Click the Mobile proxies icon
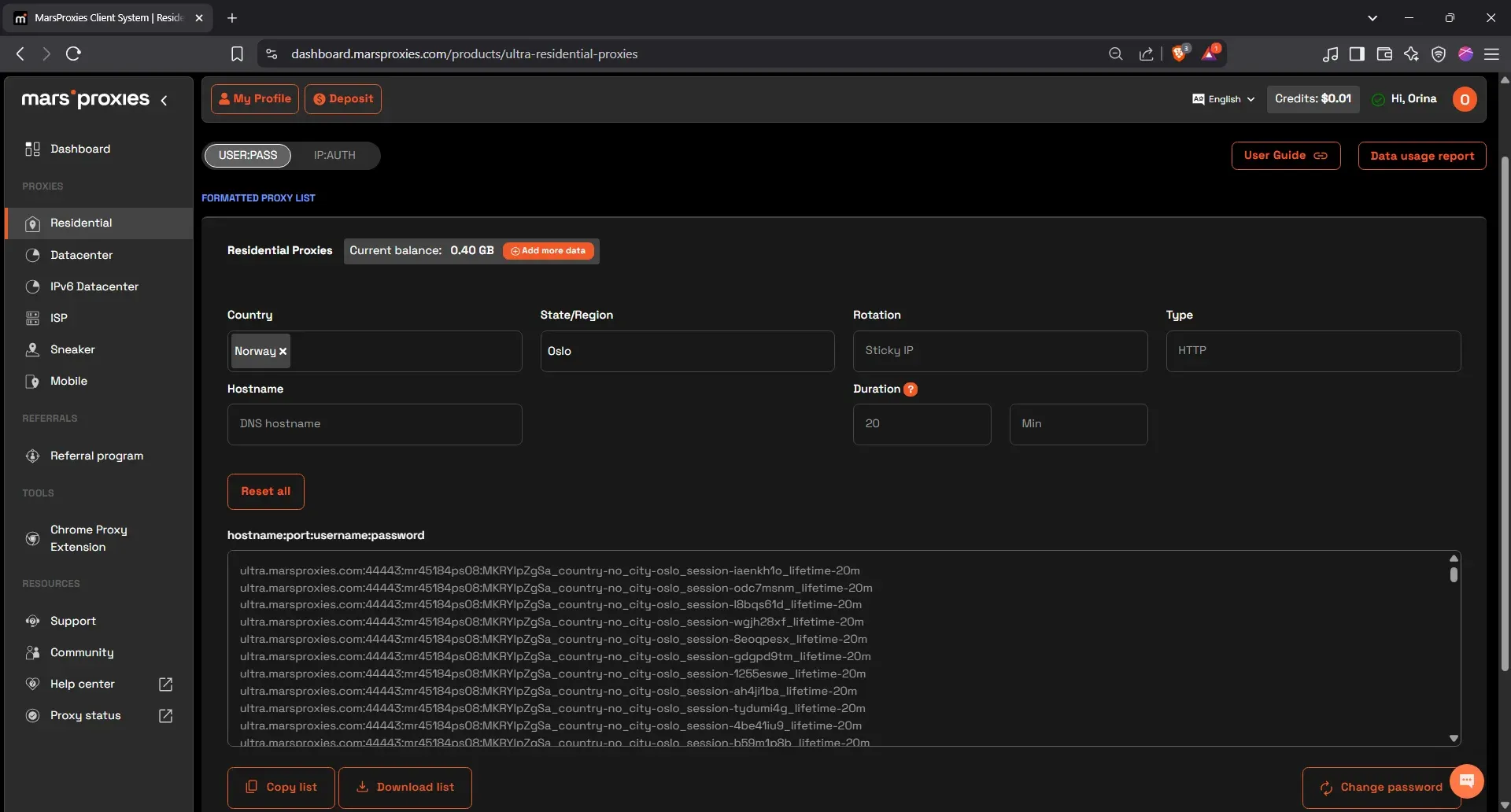The width and height of the screenshot is (1511, 812). pyautogui.click(x=32, y=382)
